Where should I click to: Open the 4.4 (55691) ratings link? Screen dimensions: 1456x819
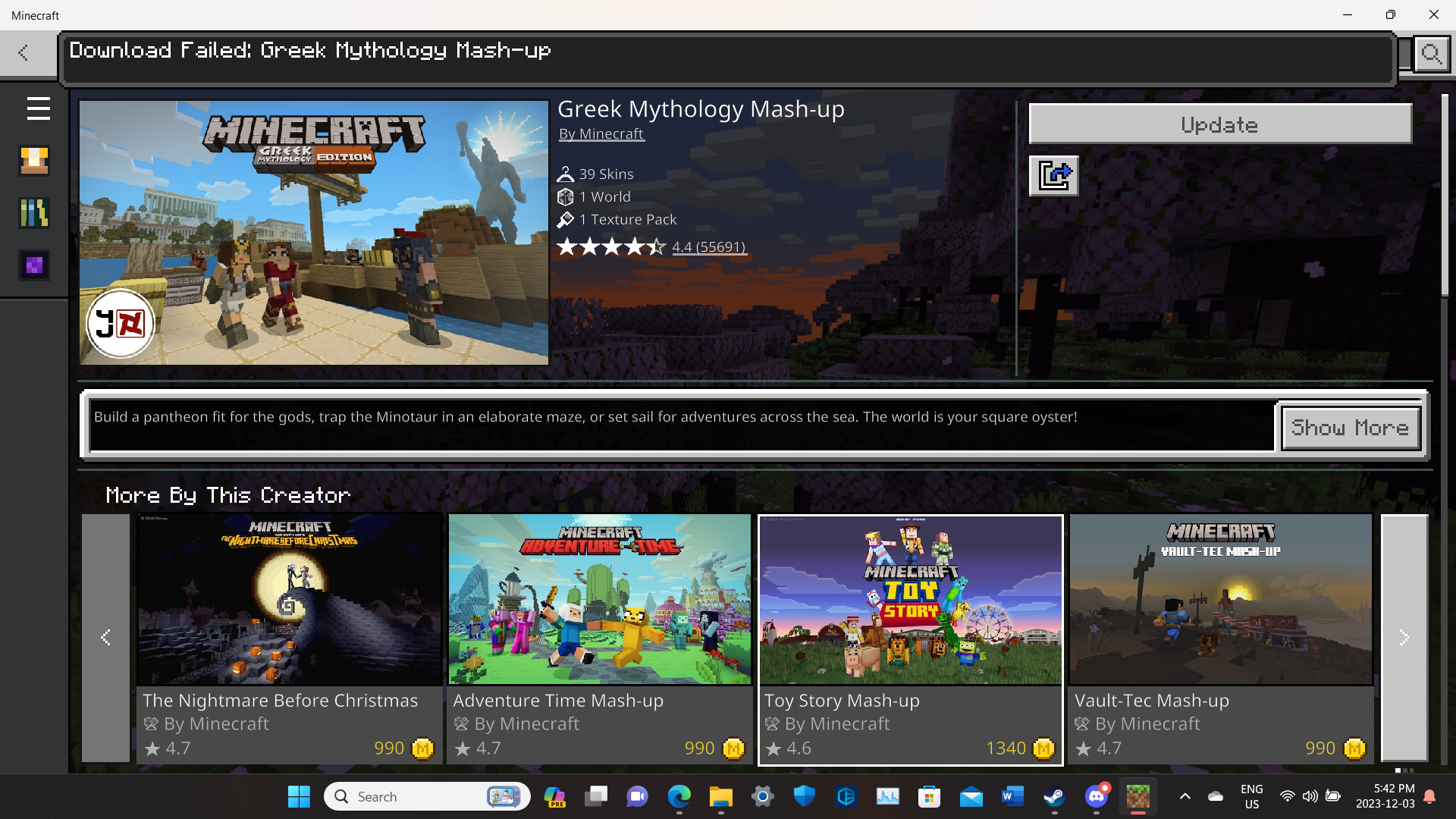pos(708,247)
